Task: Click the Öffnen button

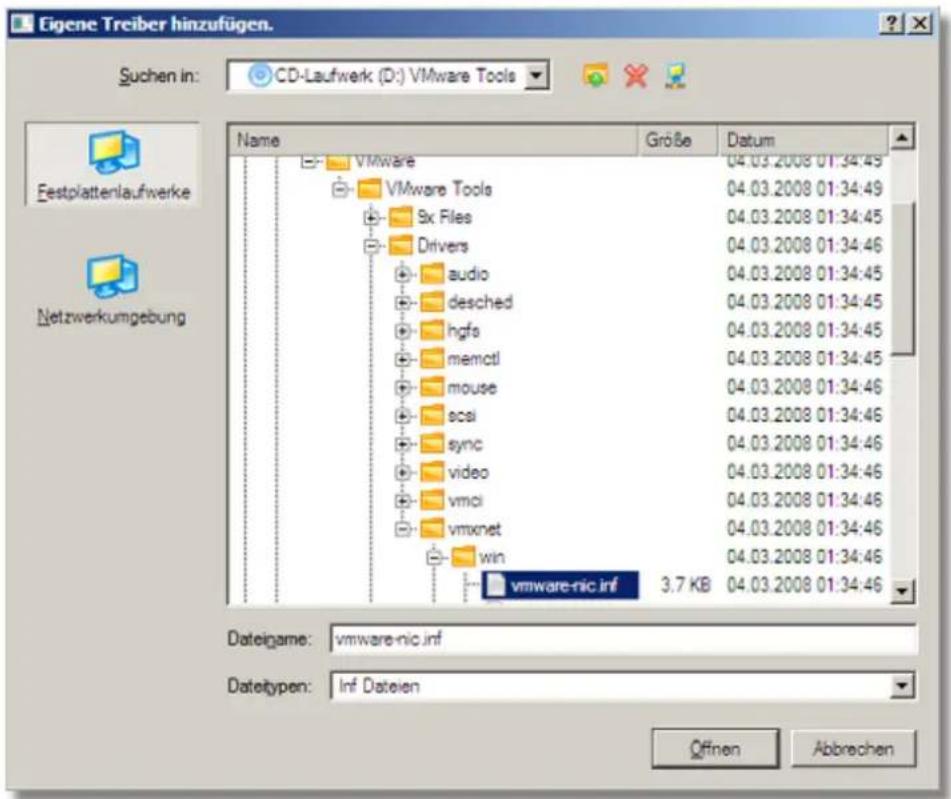Action: pyautogui.click(x=716, y=749)
